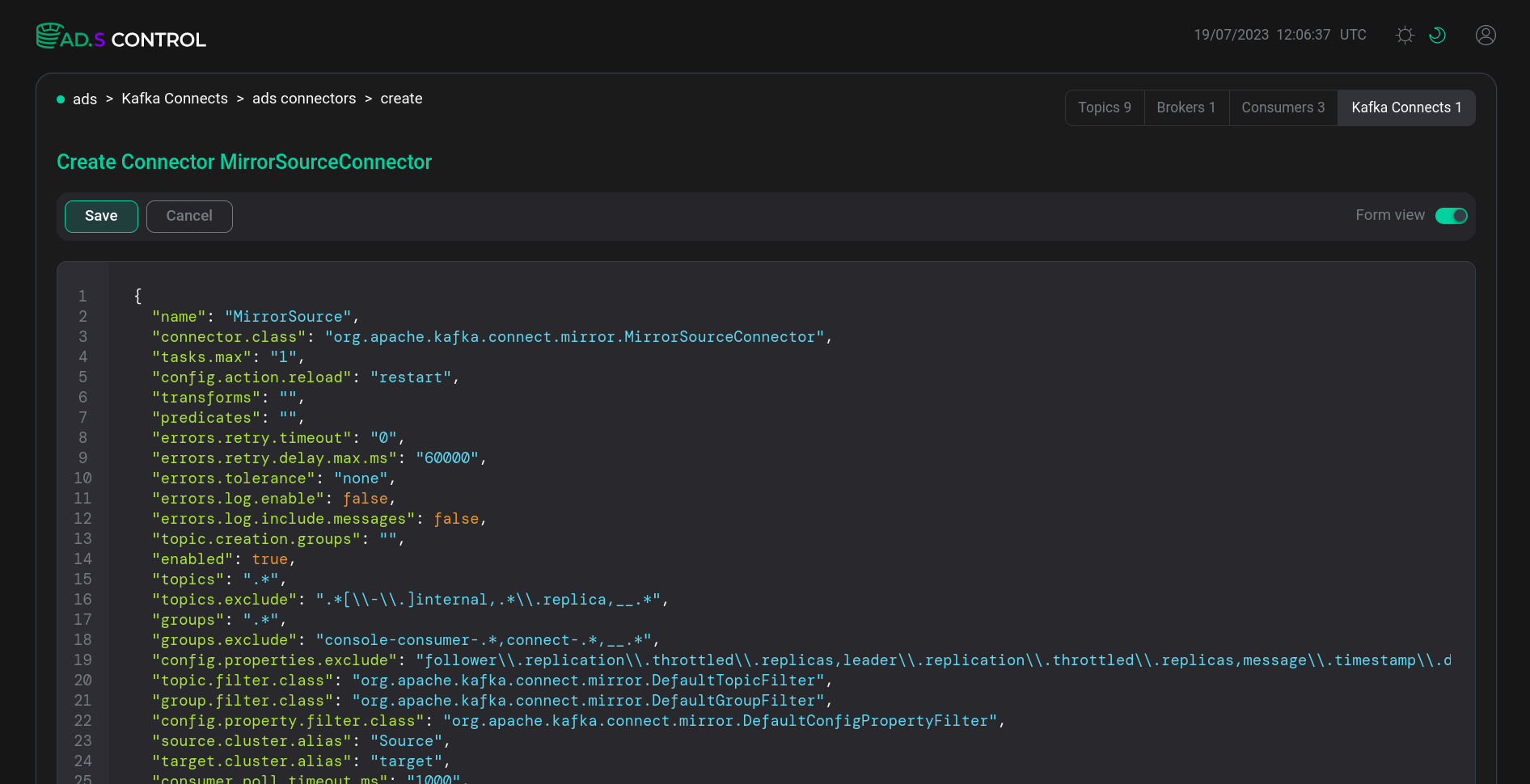Viewport: 1530px width, 784px height.
Task: Open the Consumers 3 tab
Action: pyautogui.click(x=1283, y=107)
